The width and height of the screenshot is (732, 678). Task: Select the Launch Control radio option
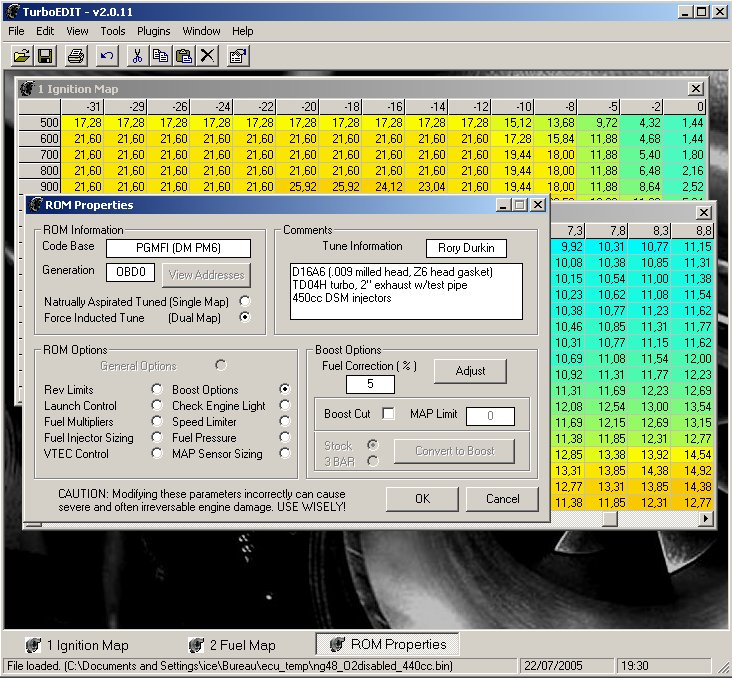point(157,405)
